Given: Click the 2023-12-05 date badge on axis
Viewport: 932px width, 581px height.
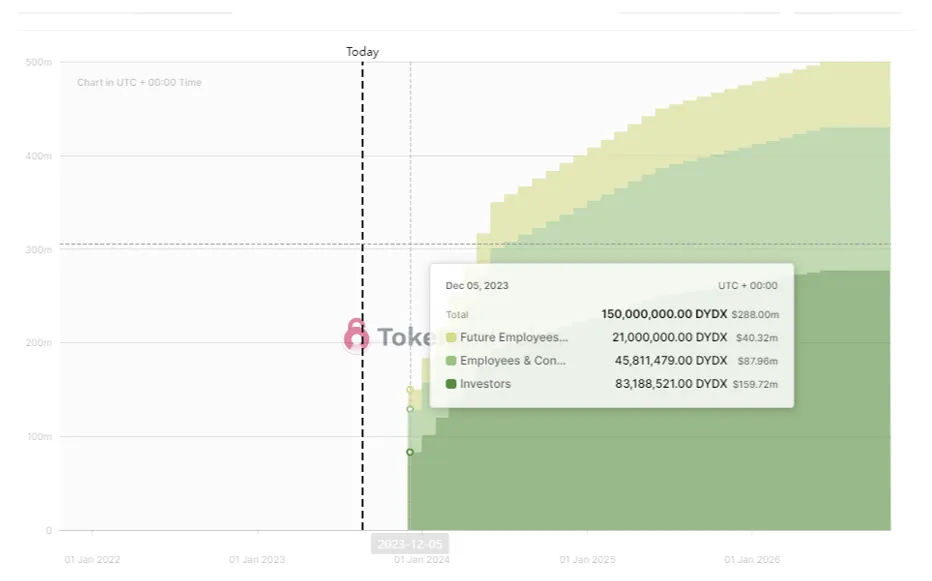Looking at the screenshot, I should [410, 544].
